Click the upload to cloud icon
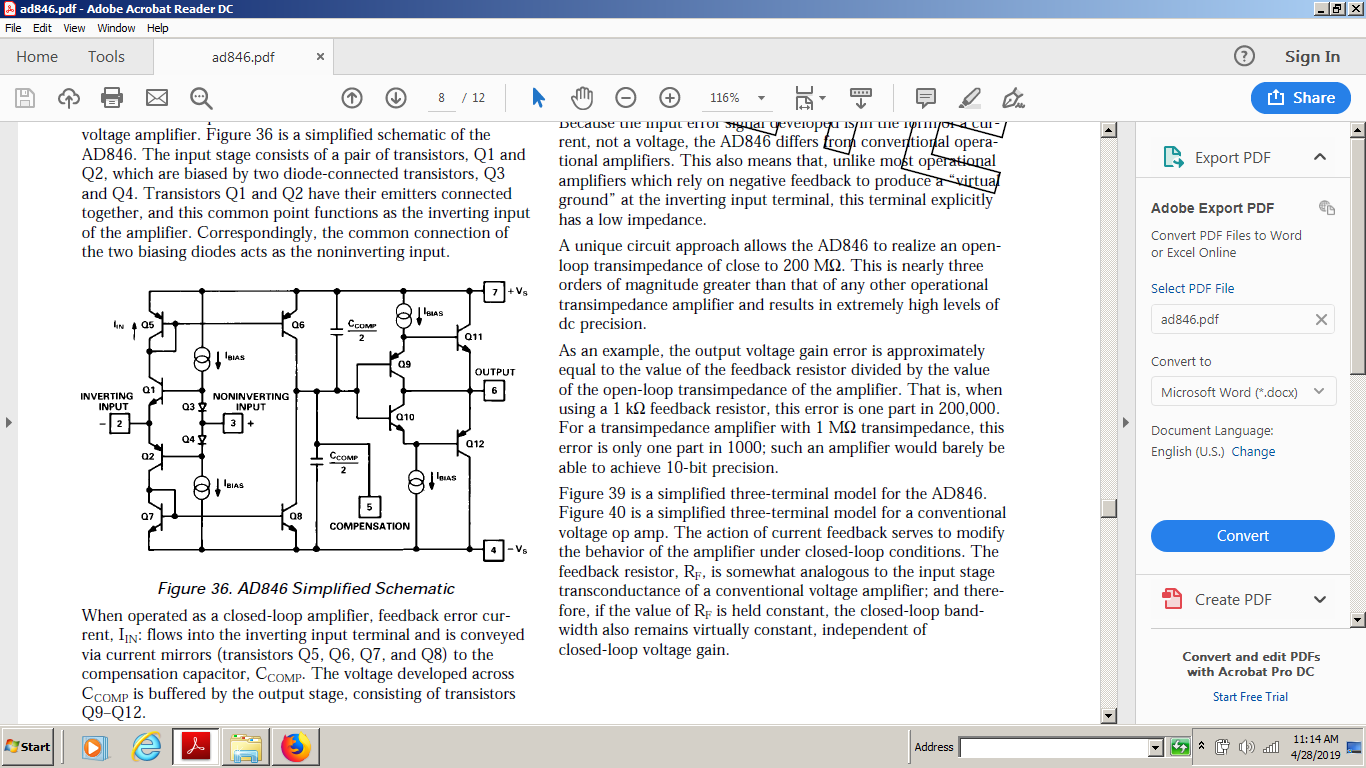The height and width of the screenshot is (768, 1366). 69,98
